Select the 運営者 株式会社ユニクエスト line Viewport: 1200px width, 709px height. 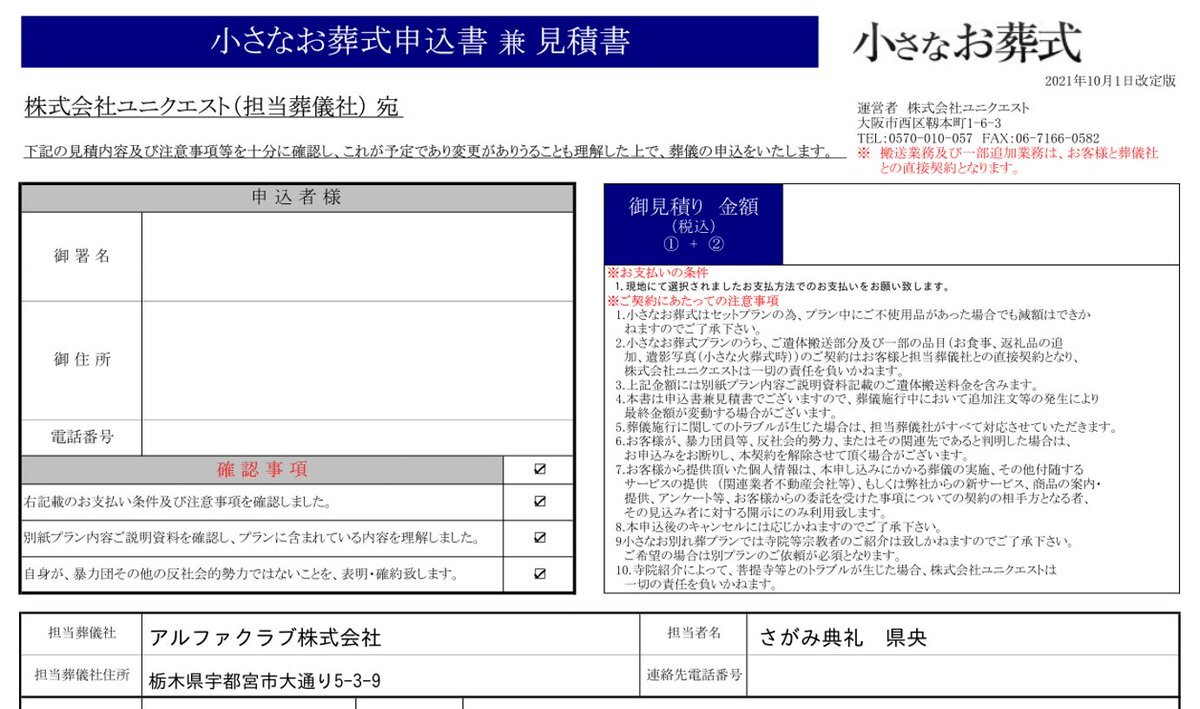click(943, 108)
